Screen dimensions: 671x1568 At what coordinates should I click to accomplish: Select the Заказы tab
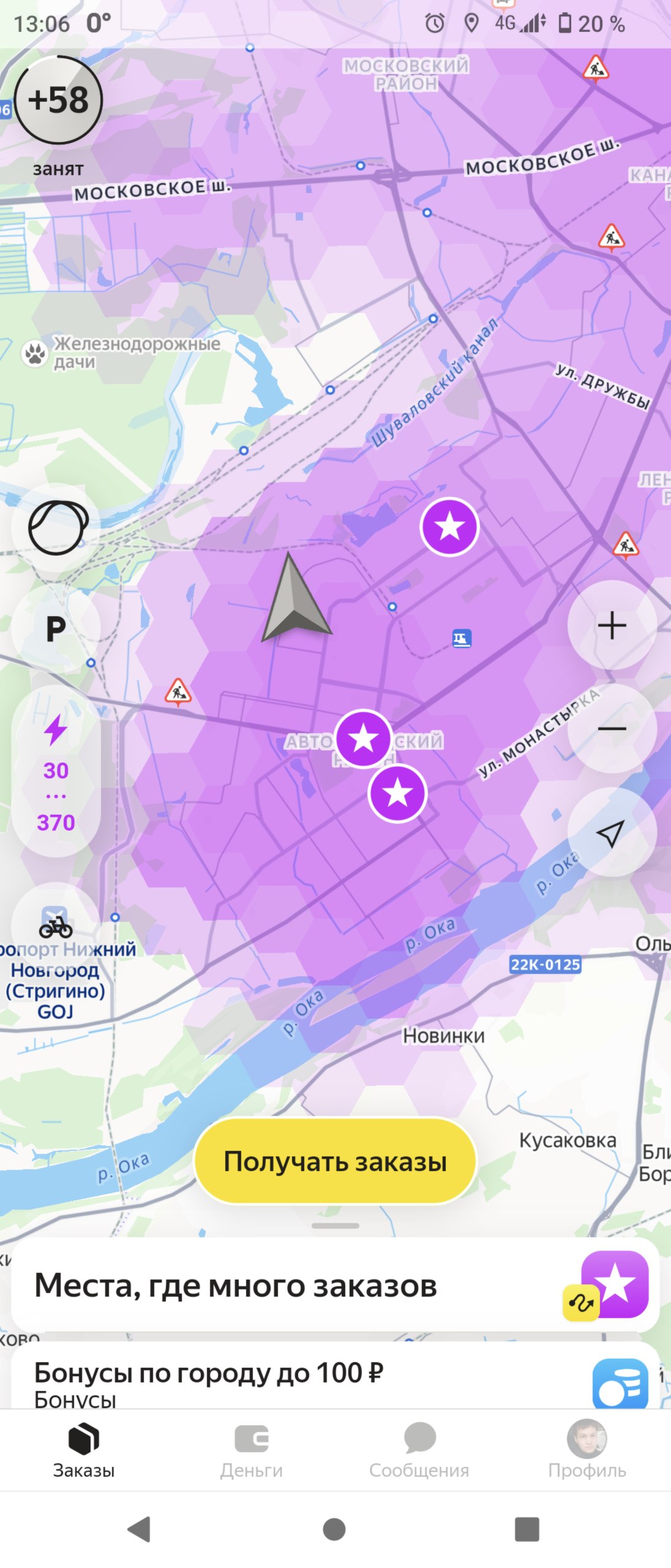[84, 1450]
